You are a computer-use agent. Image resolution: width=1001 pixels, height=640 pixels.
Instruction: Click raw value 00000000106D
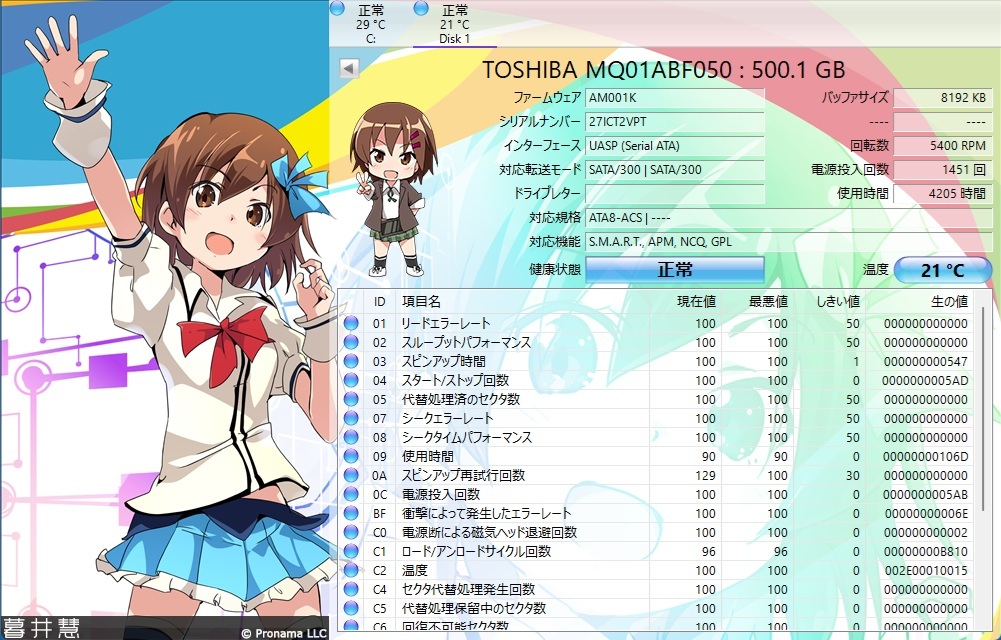coord(926,456)
